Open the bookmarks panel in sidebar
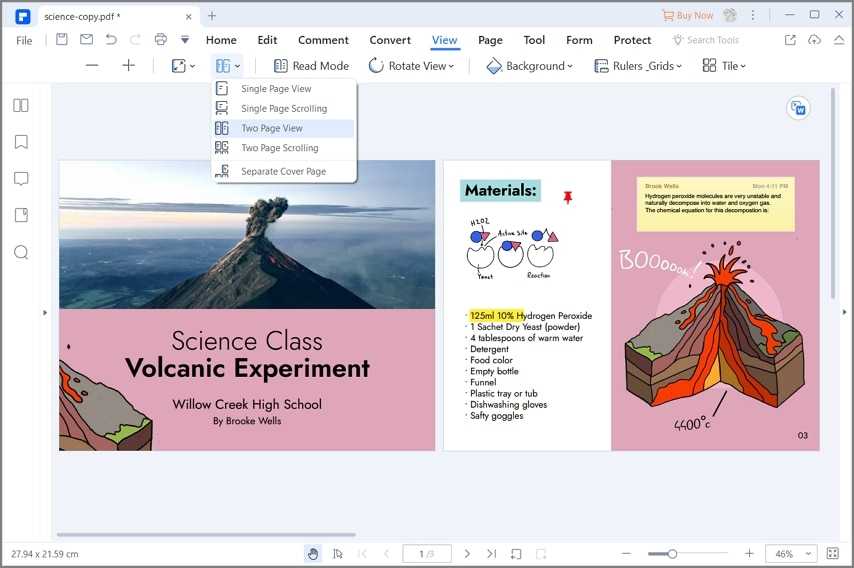The image size is (854, 568). [x=21, y=142]
